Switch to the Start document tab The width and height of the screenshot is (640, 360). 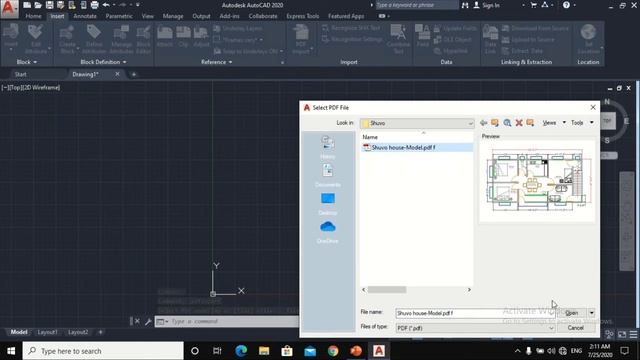pos(20,74)
